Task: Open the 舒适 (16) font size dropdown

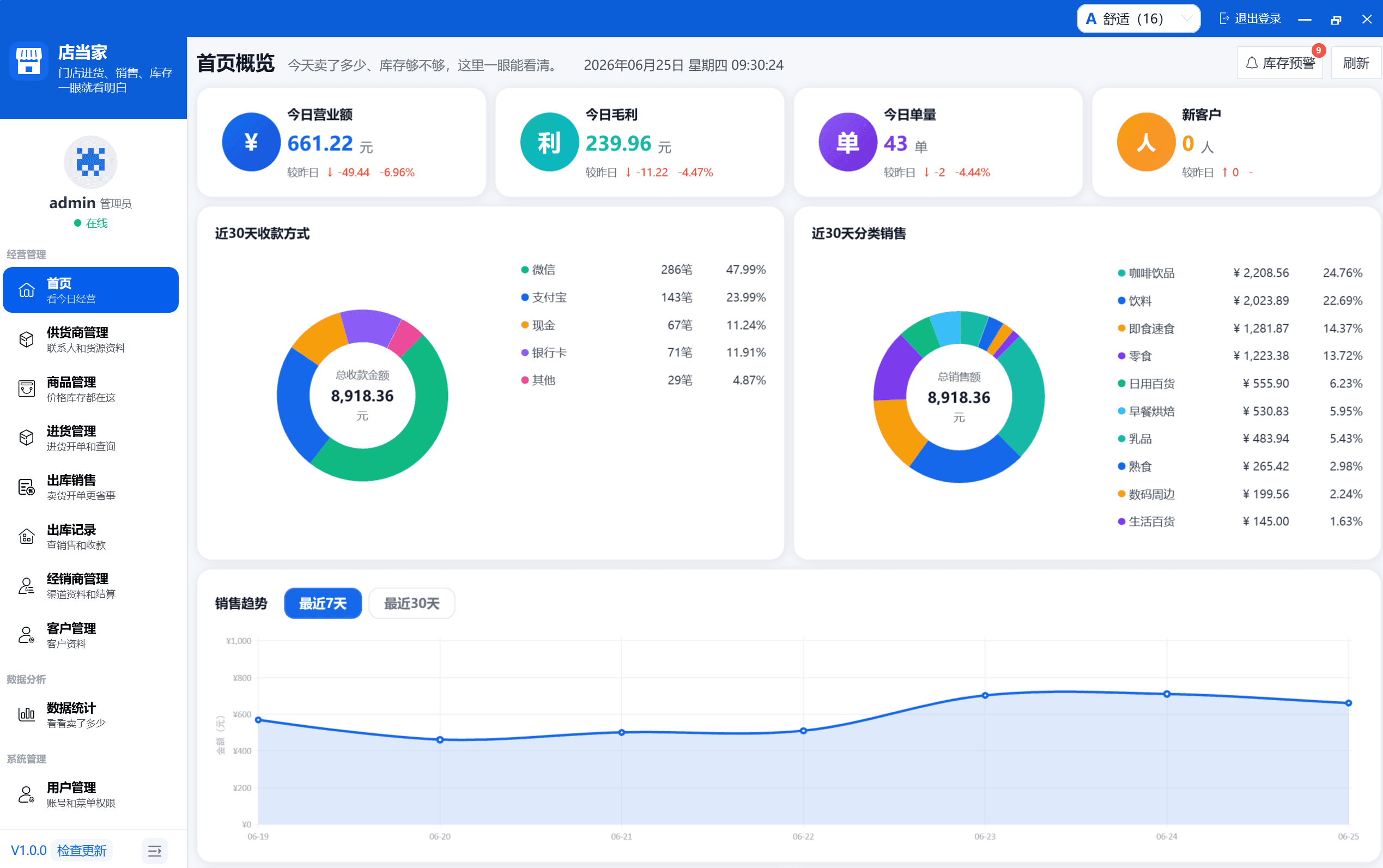Action: 1138,19
